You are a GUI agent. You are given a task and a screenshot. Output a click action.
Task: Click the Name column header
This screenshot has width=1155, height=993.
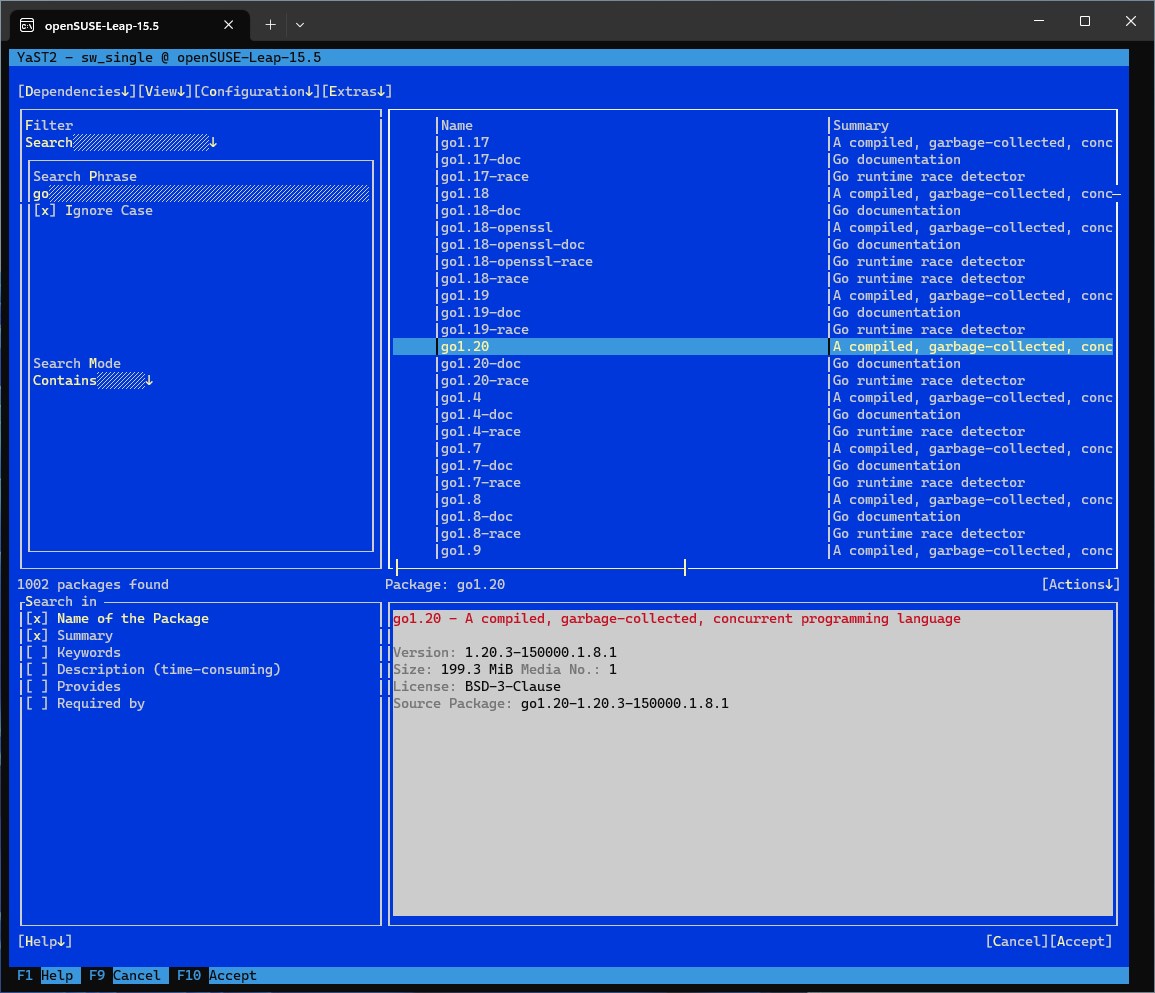[x=457, y=125]
